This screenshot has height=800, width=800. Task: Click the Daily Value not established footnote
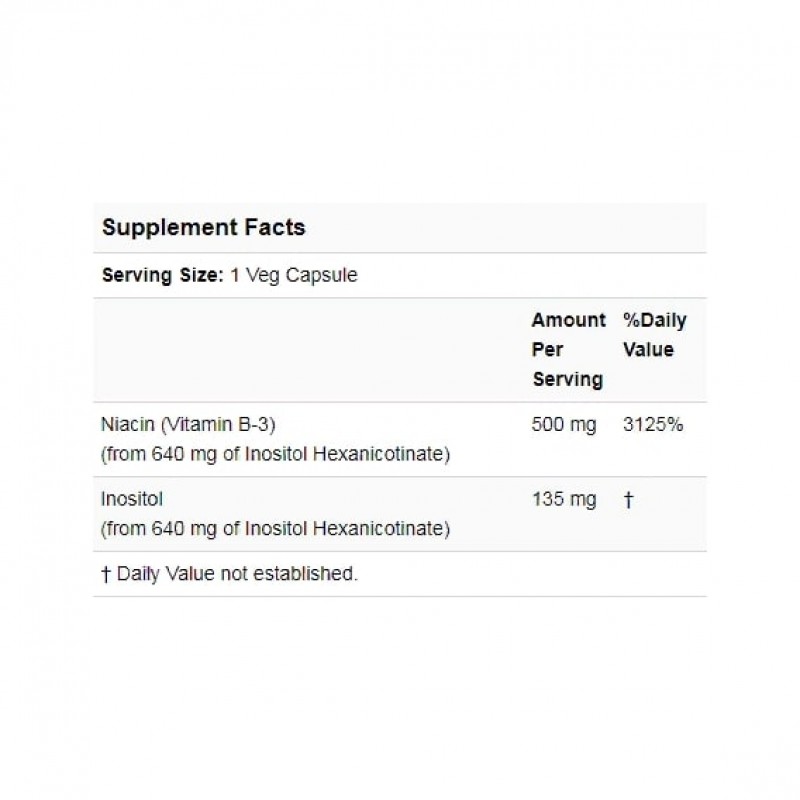tap(237, 574)
